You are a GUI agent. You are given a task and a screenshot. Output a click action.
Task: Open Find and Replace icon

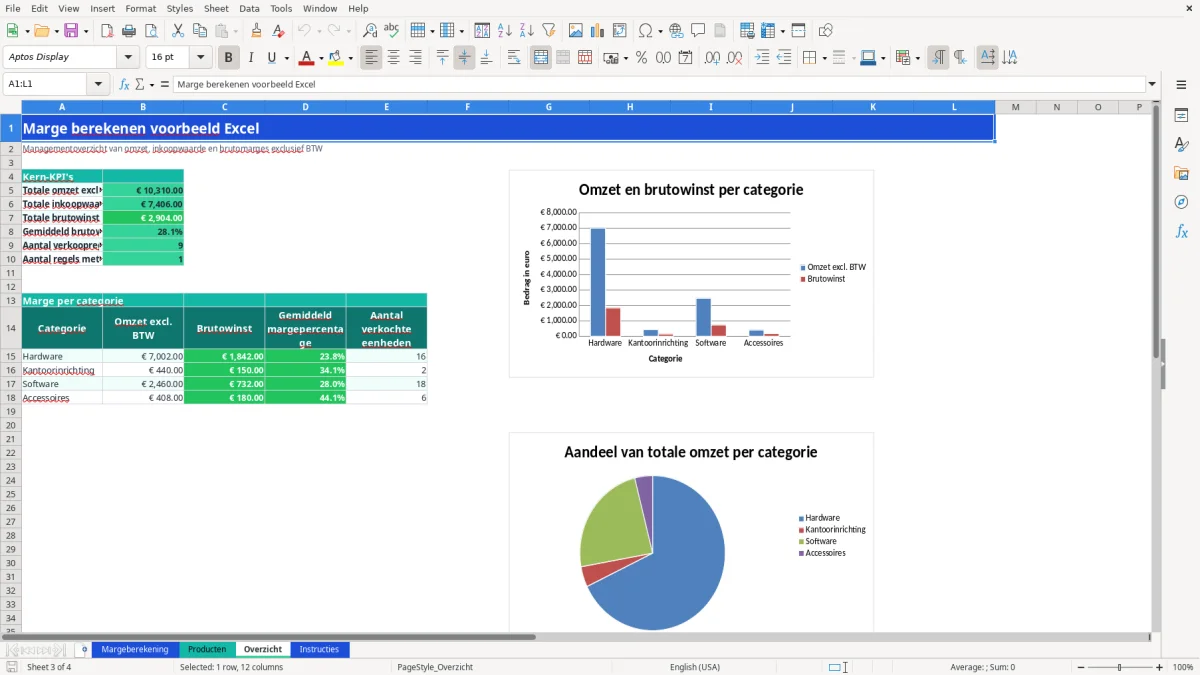[370, 31]
